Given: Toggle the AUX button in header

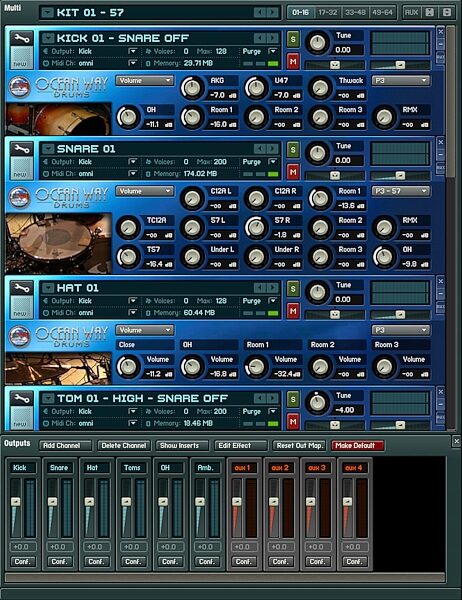Looking at the screenshot, I should tap(411, 12).
